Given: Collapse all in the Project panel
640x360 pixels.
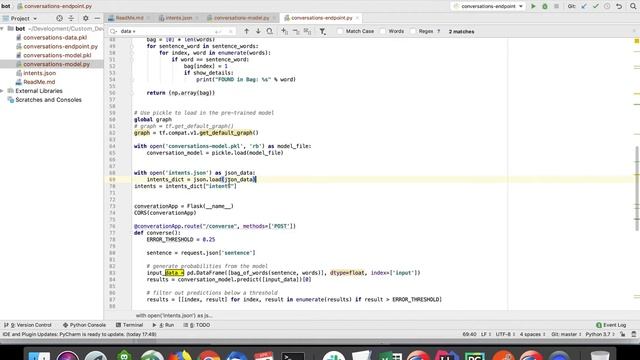Looking at the screenshot, I should pos(71,18).
